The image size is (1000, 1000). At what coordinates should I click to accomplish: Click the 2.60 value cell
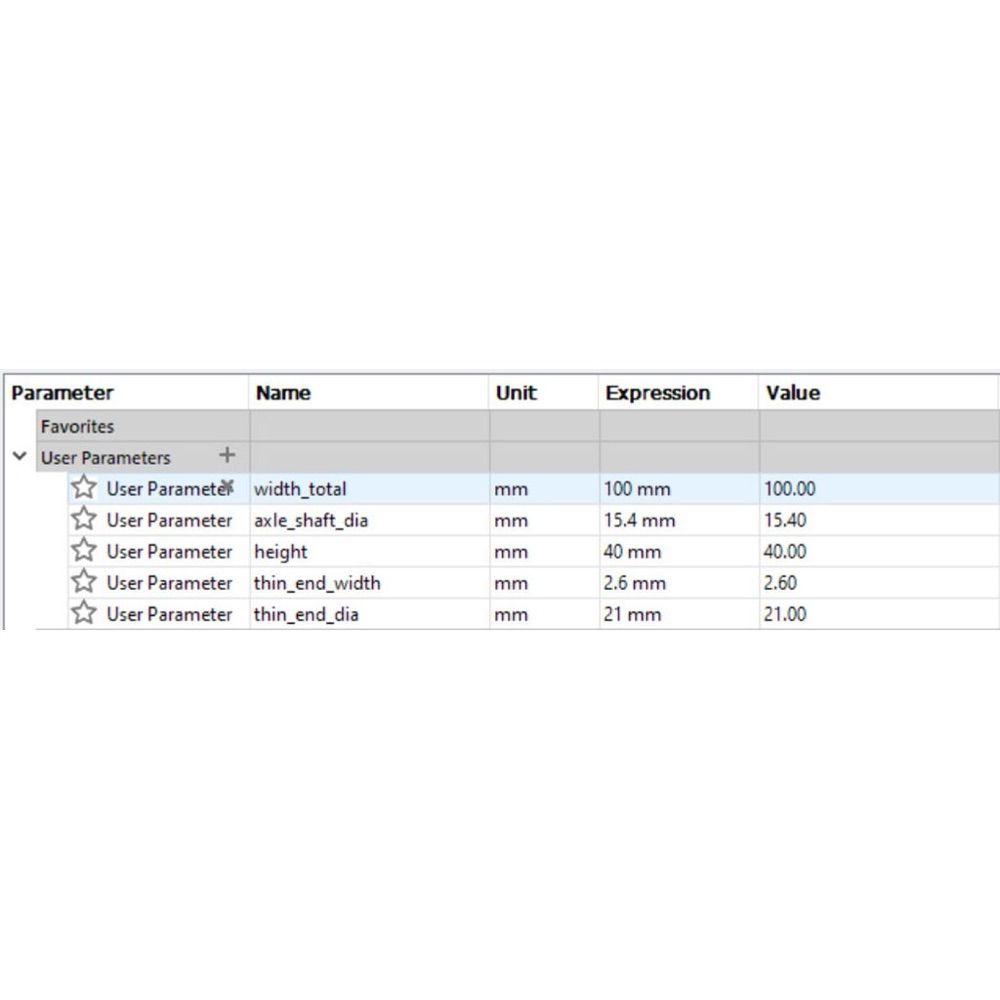tap(879, 583)
